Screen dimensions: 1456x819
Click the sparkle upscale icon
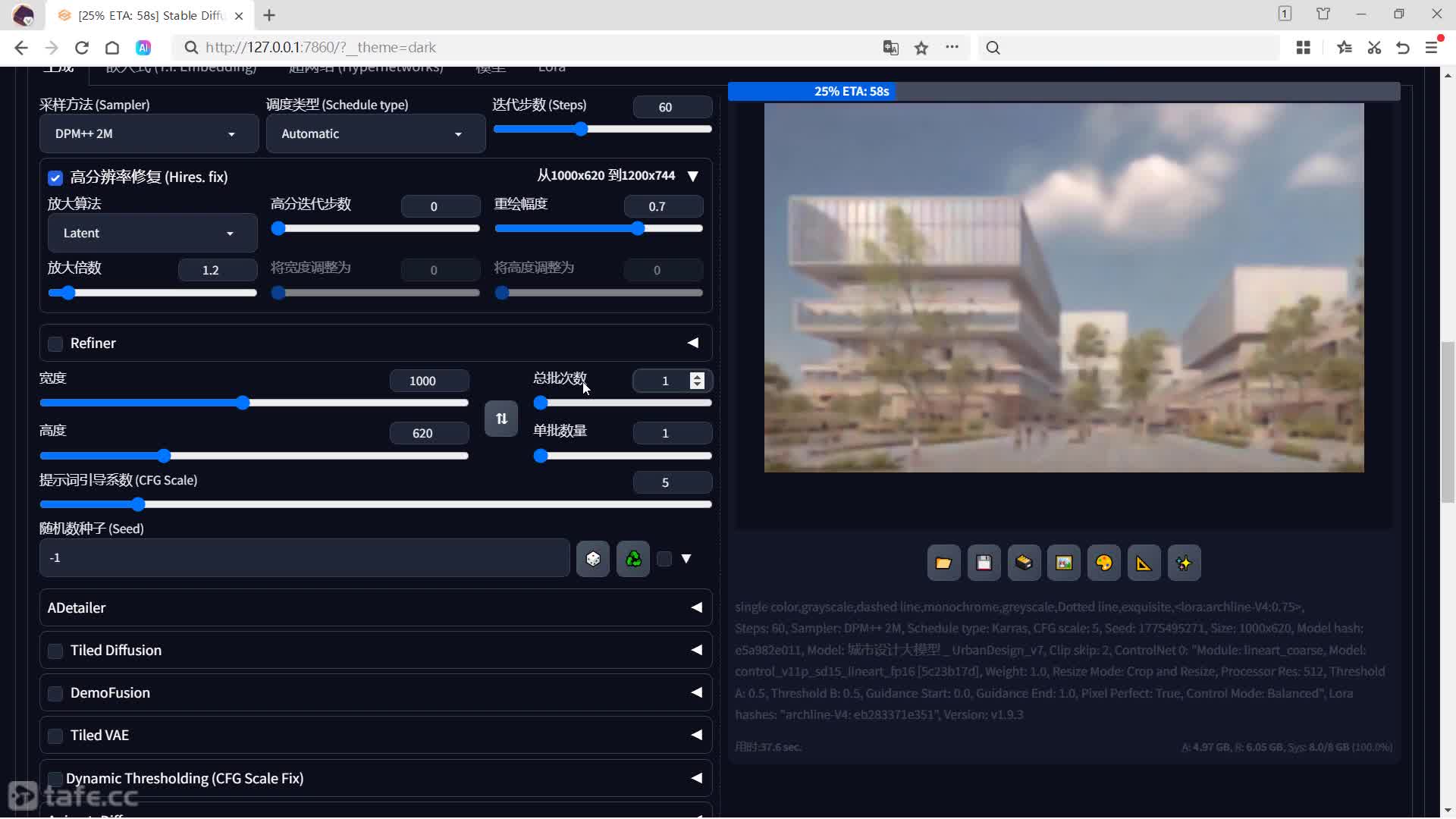click(x=1184, y=563)
